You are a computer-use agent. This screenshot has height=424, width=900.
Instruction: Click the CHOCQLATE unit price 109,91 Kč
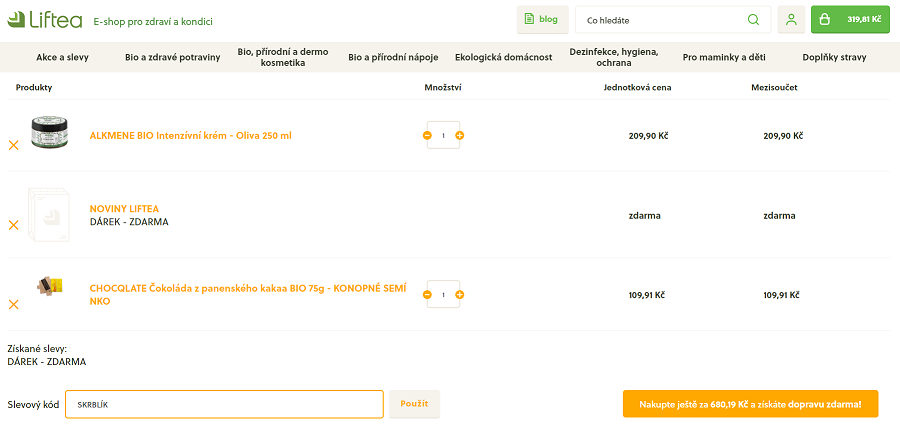pos(647,295)
